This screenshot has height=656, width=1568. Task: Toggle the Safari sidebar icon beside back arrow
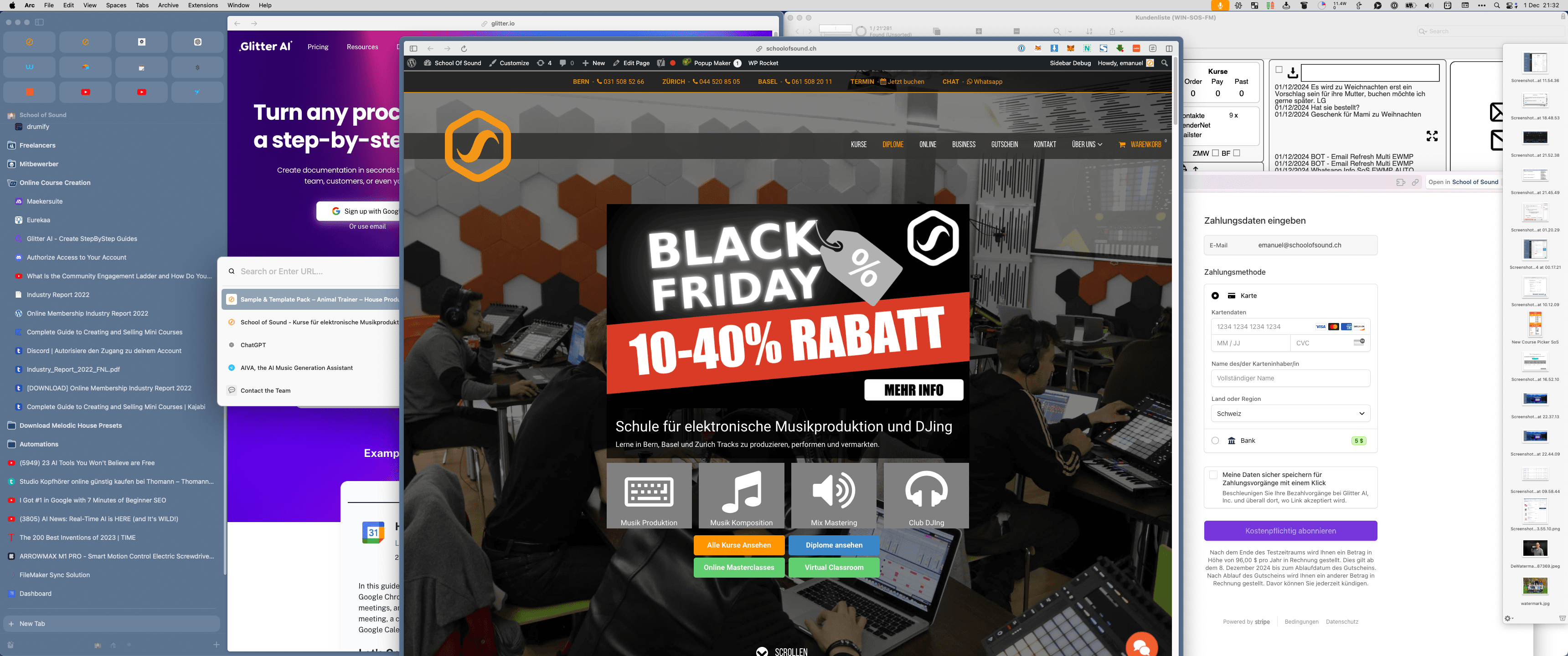(x=413, y=49)
